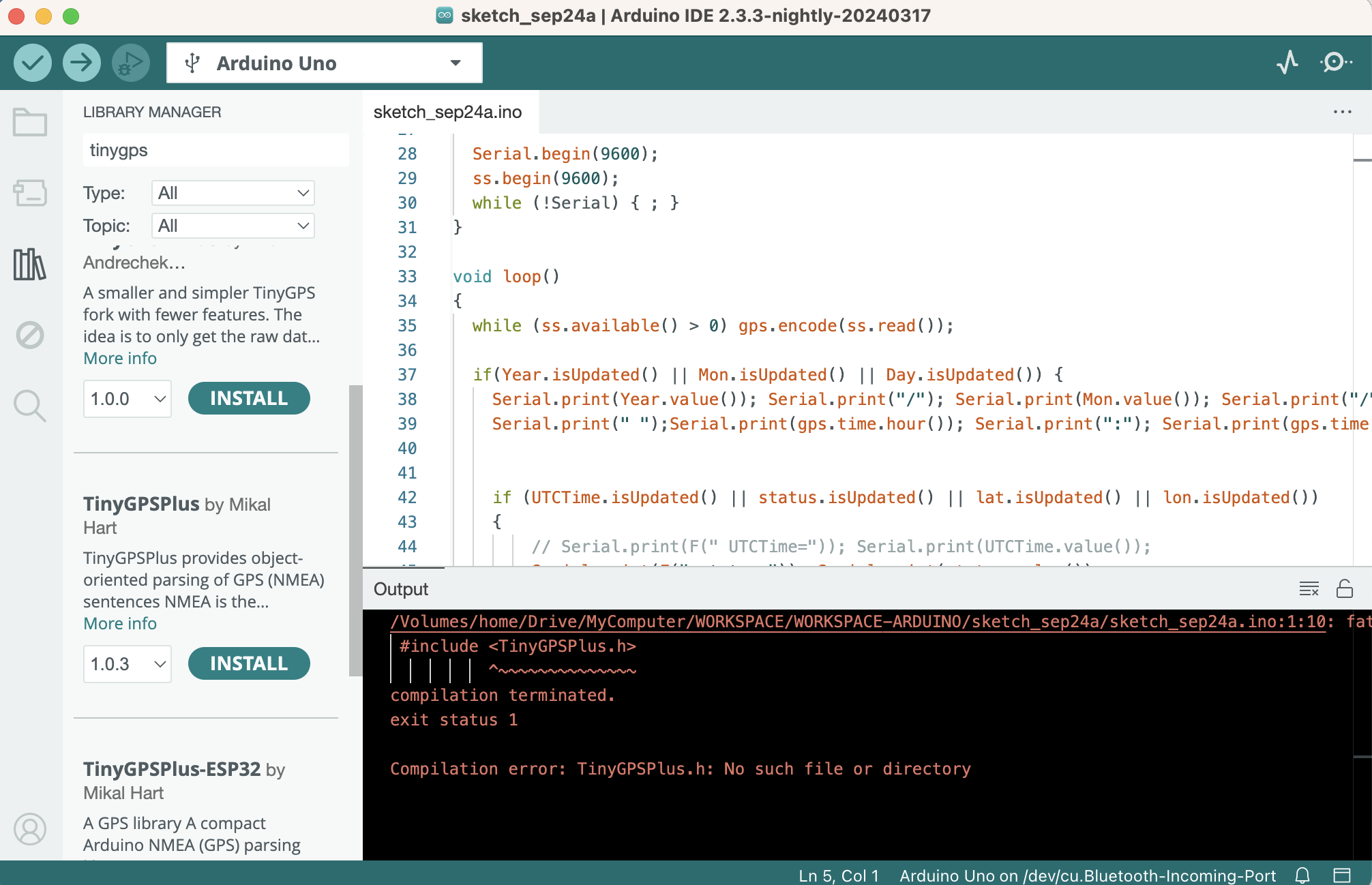
Task: Click the 'compilation terminated.' output line
Action: [x=503, y=695]
